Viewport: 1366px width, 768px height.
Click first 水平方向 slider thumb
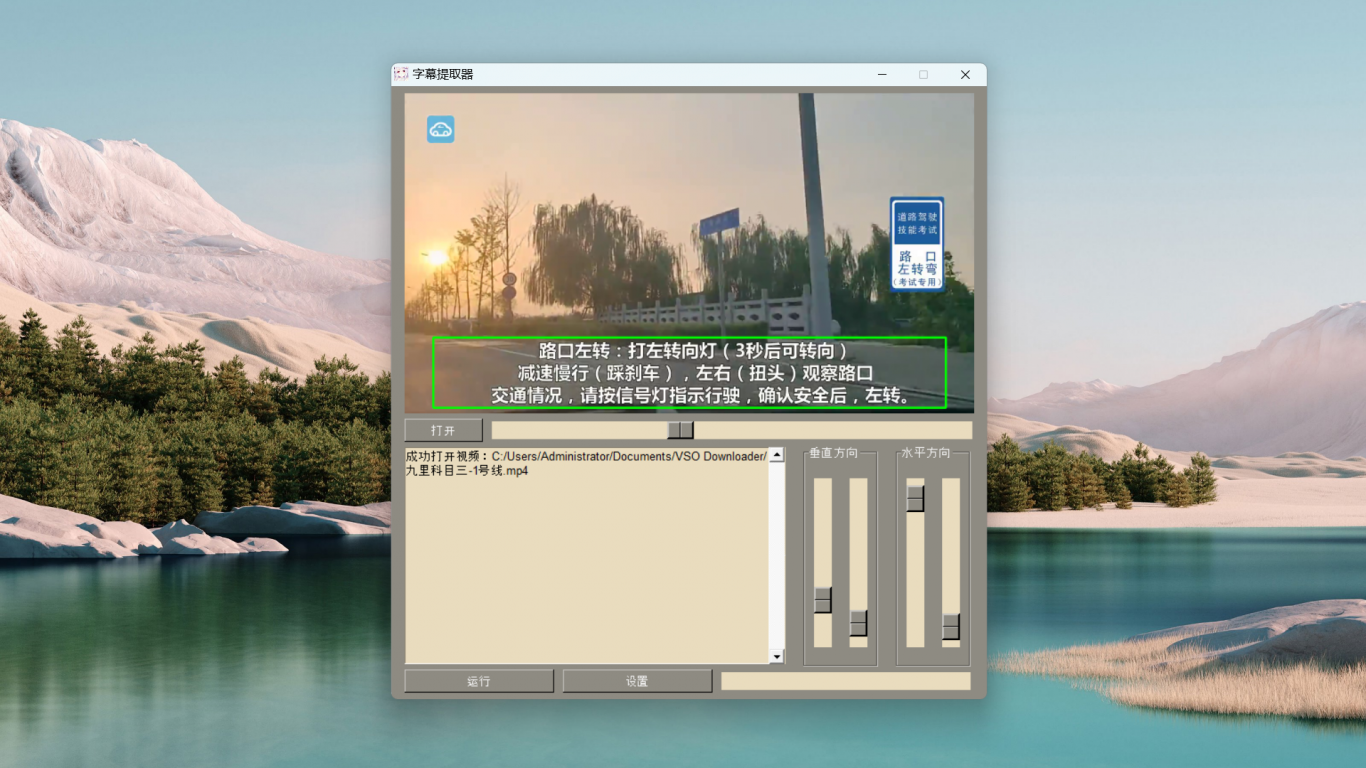[915, 498]
